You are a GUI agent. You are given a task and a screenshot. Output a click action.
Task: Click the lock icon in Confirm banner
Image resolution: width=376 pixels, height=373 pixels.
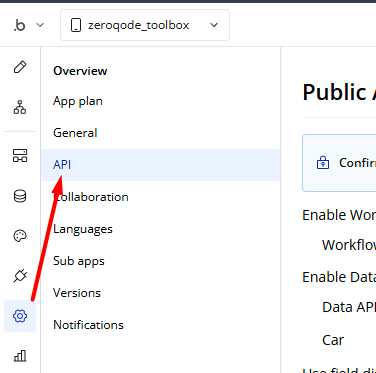[323, 163]
